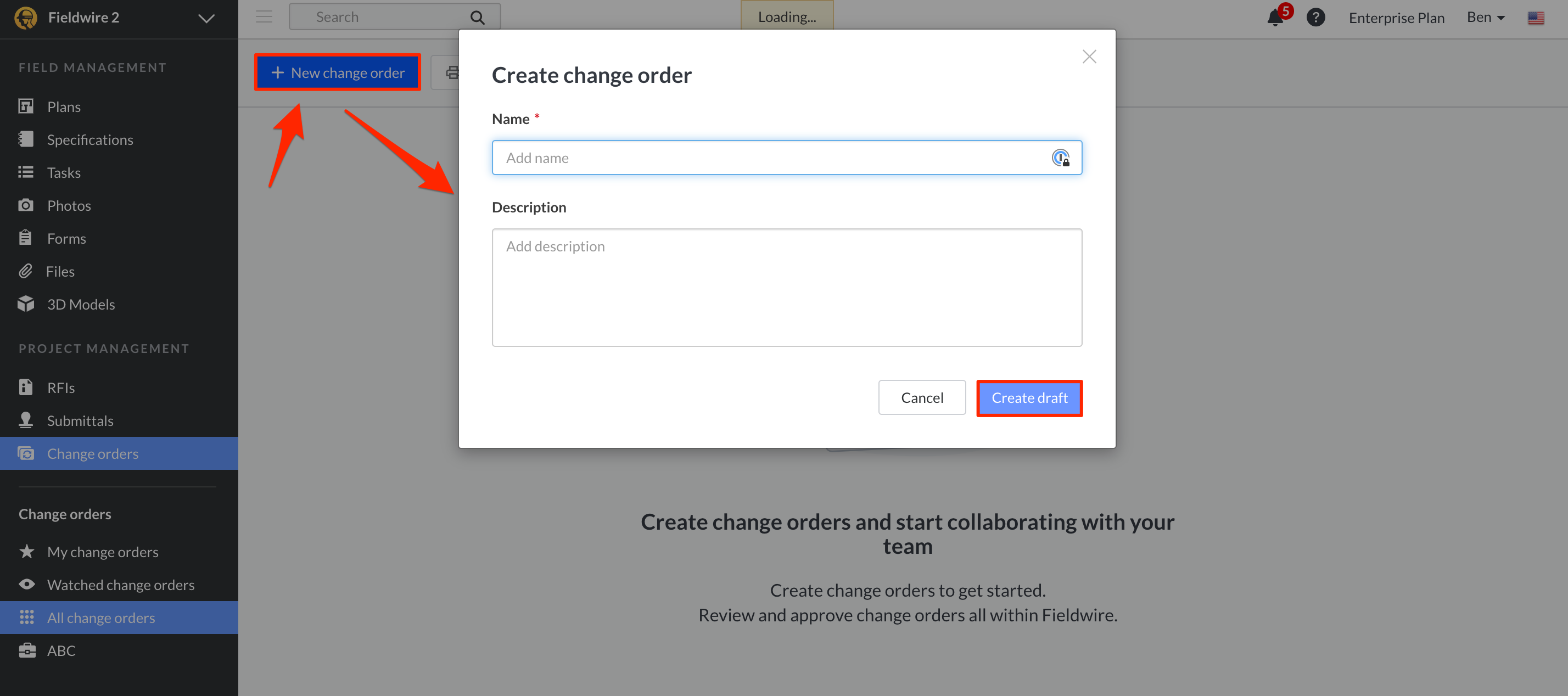Click the Create draft button

click(x=1029, y=397)
